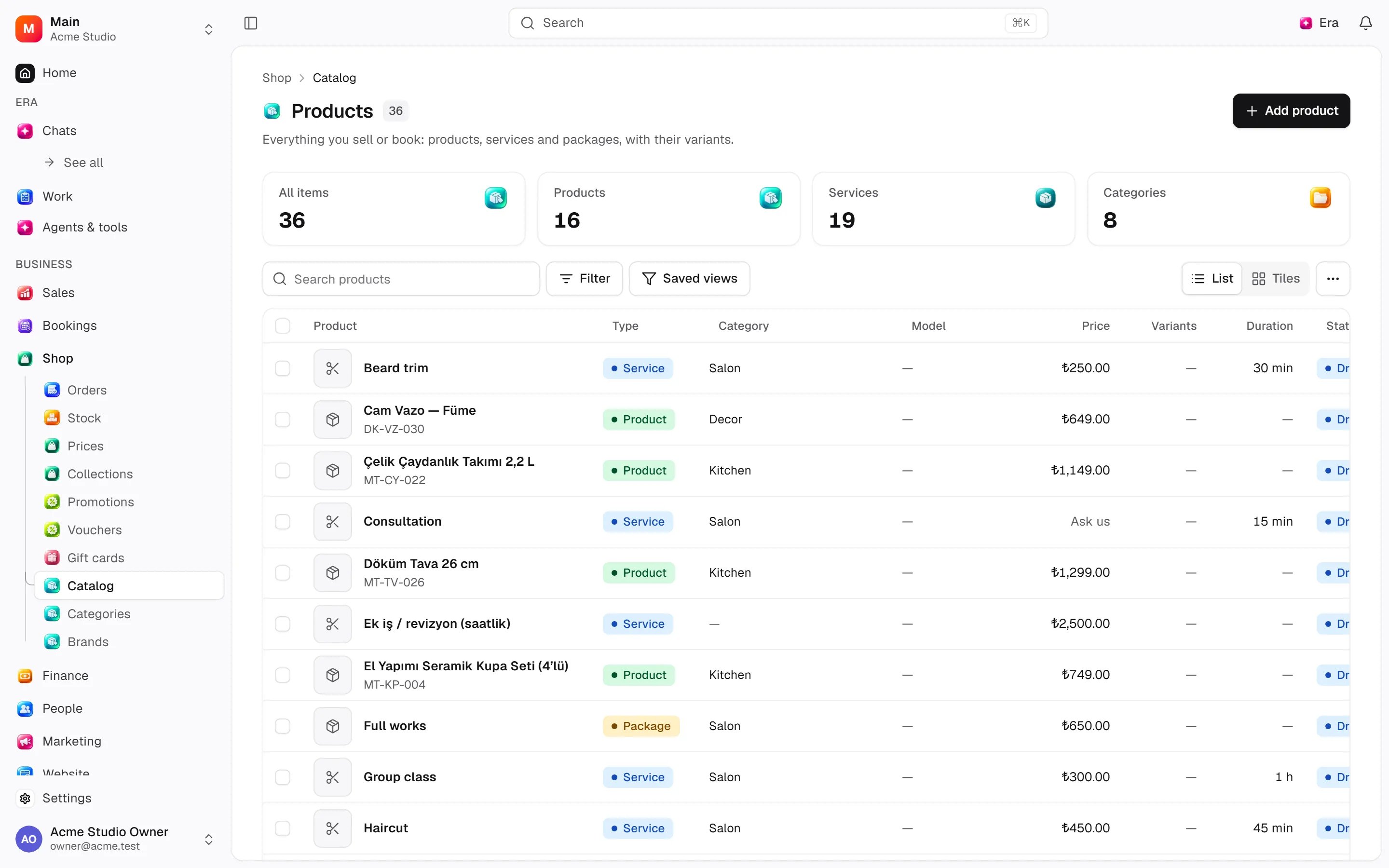This screenshot has height=868, width=1389.
Task: Open the Categories item in the Shop submenu
Action: tap(129, 614)
